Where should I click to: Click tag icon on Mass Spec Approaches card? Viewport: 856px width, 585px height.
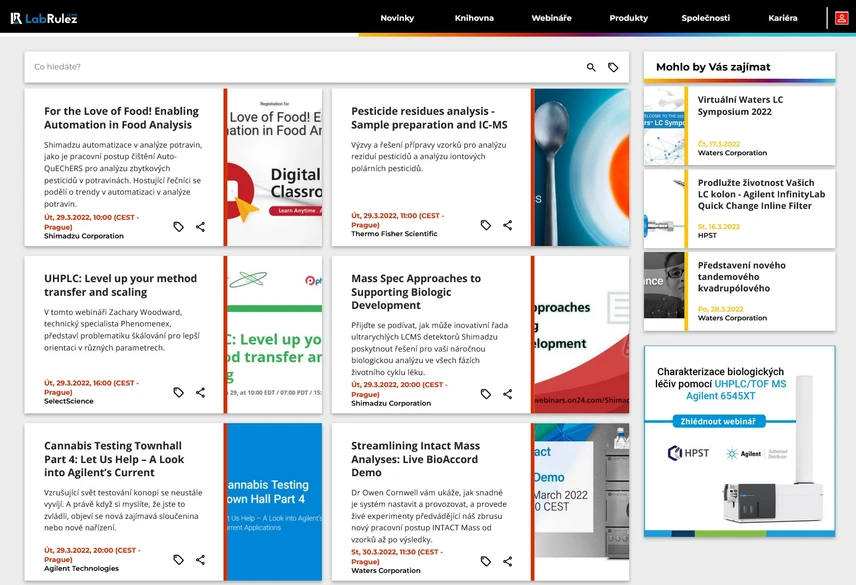[486, 394]
